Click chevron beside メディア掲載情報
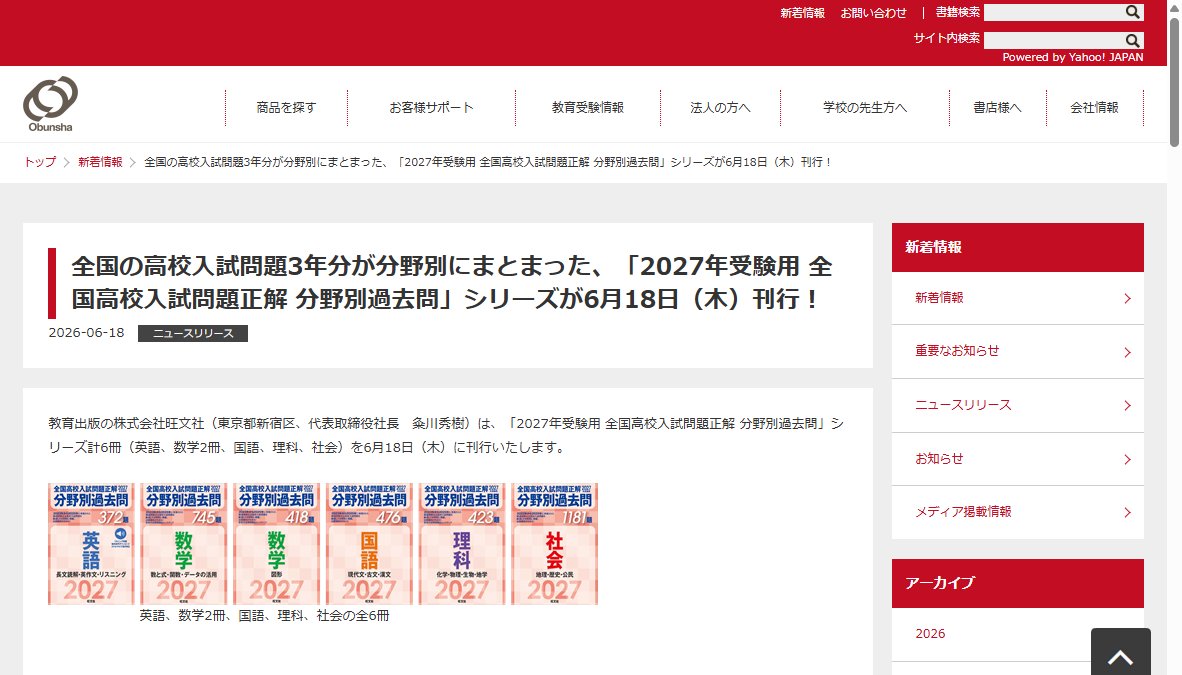Screen dimensions: 1182x675 pos(1127,513)
